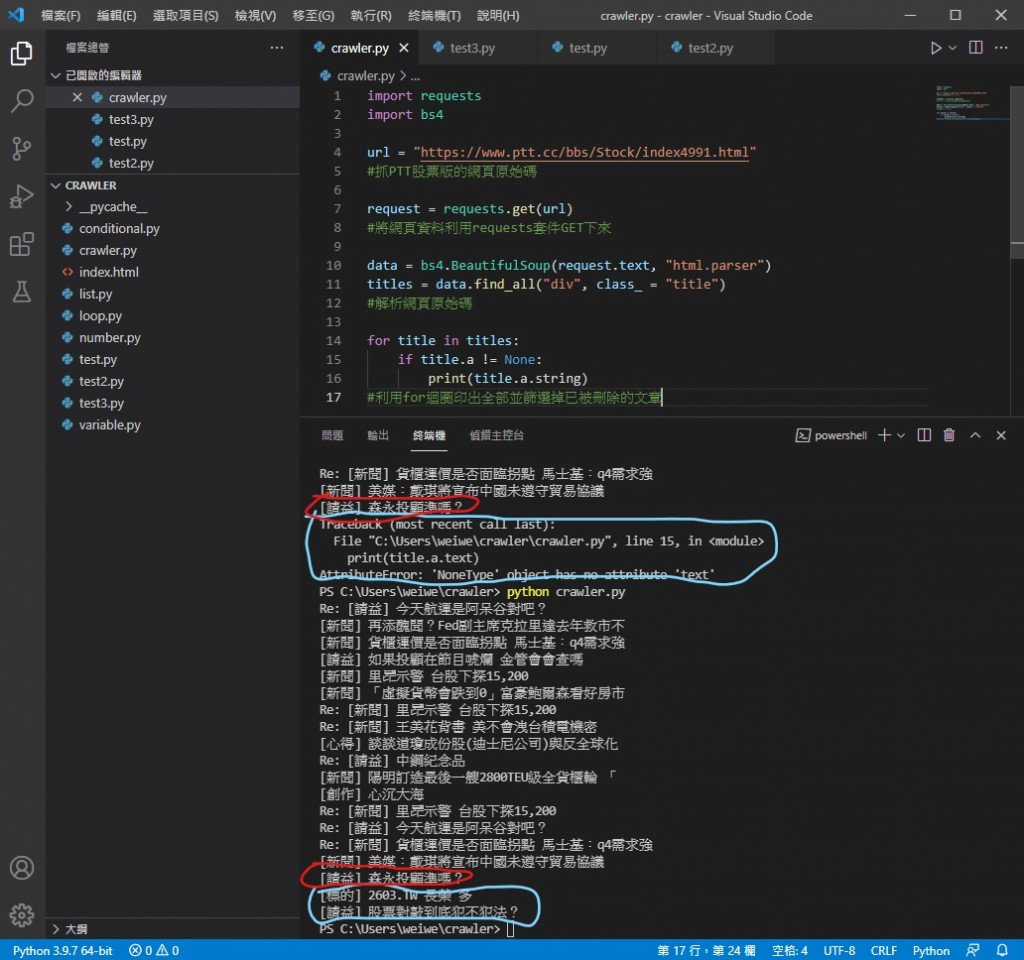The height and width of the screenshot is (960, 1024).
Task: Open the Testing flask view
Action: (22, 292)
